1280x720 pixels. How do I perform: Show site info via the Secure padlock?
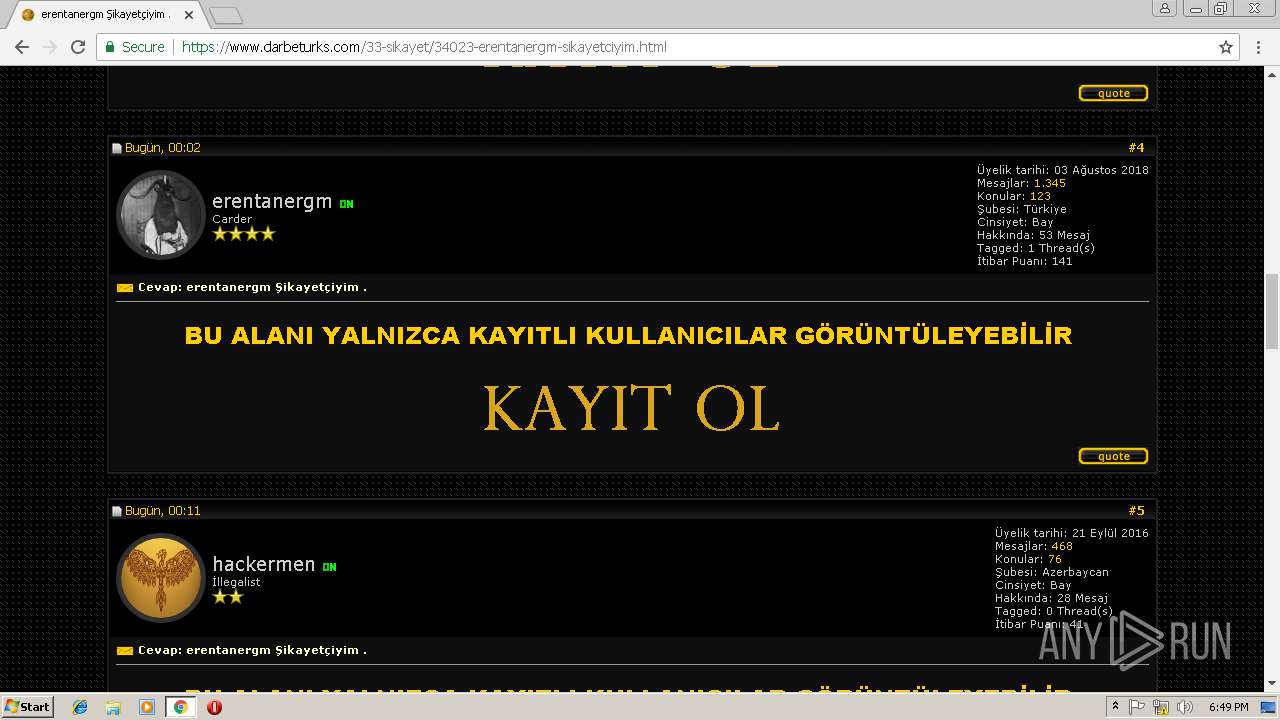134,47
